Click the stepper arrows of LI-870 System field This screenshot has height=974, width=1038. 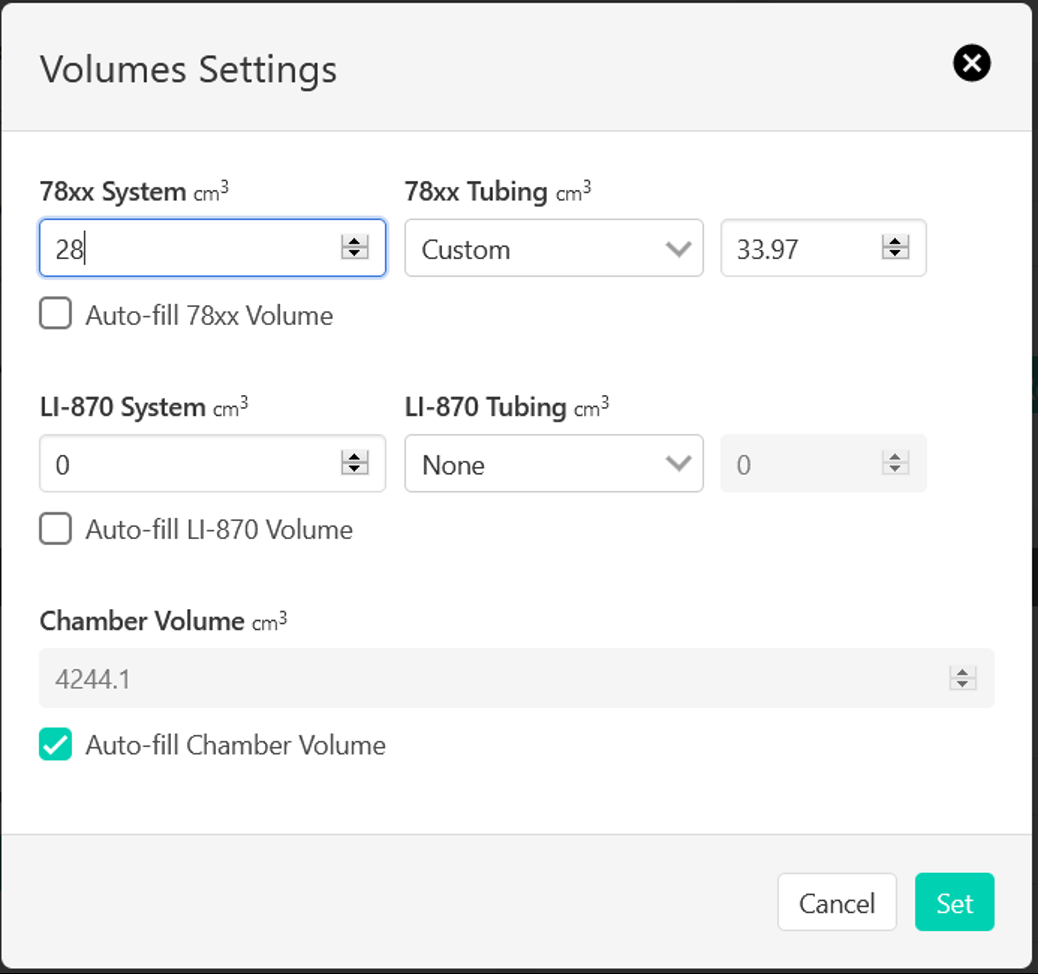pyautogui.click(x=354, y=463)
